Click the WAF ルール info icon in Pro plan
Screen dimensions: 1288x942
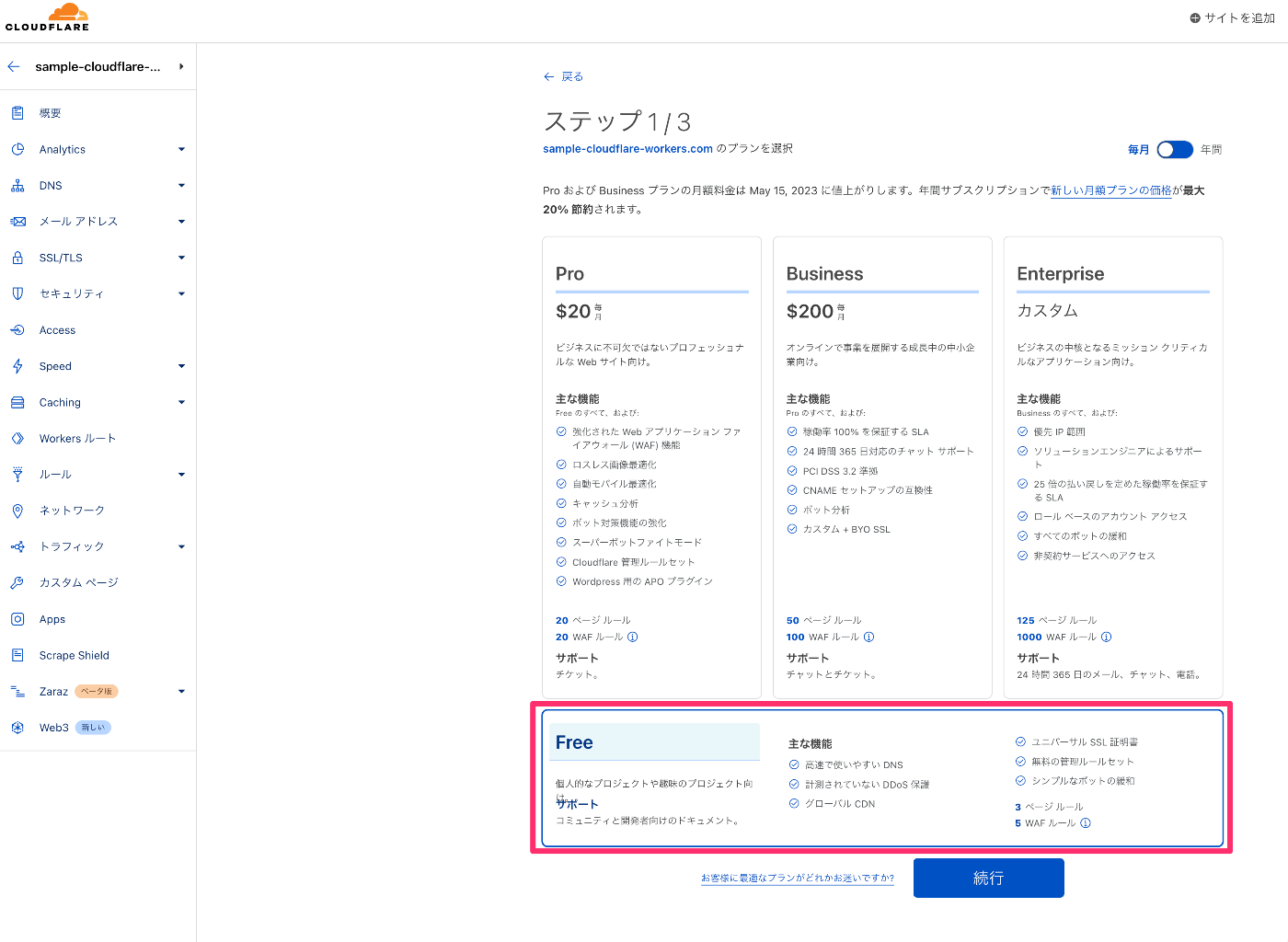click(x=633, y=637)
